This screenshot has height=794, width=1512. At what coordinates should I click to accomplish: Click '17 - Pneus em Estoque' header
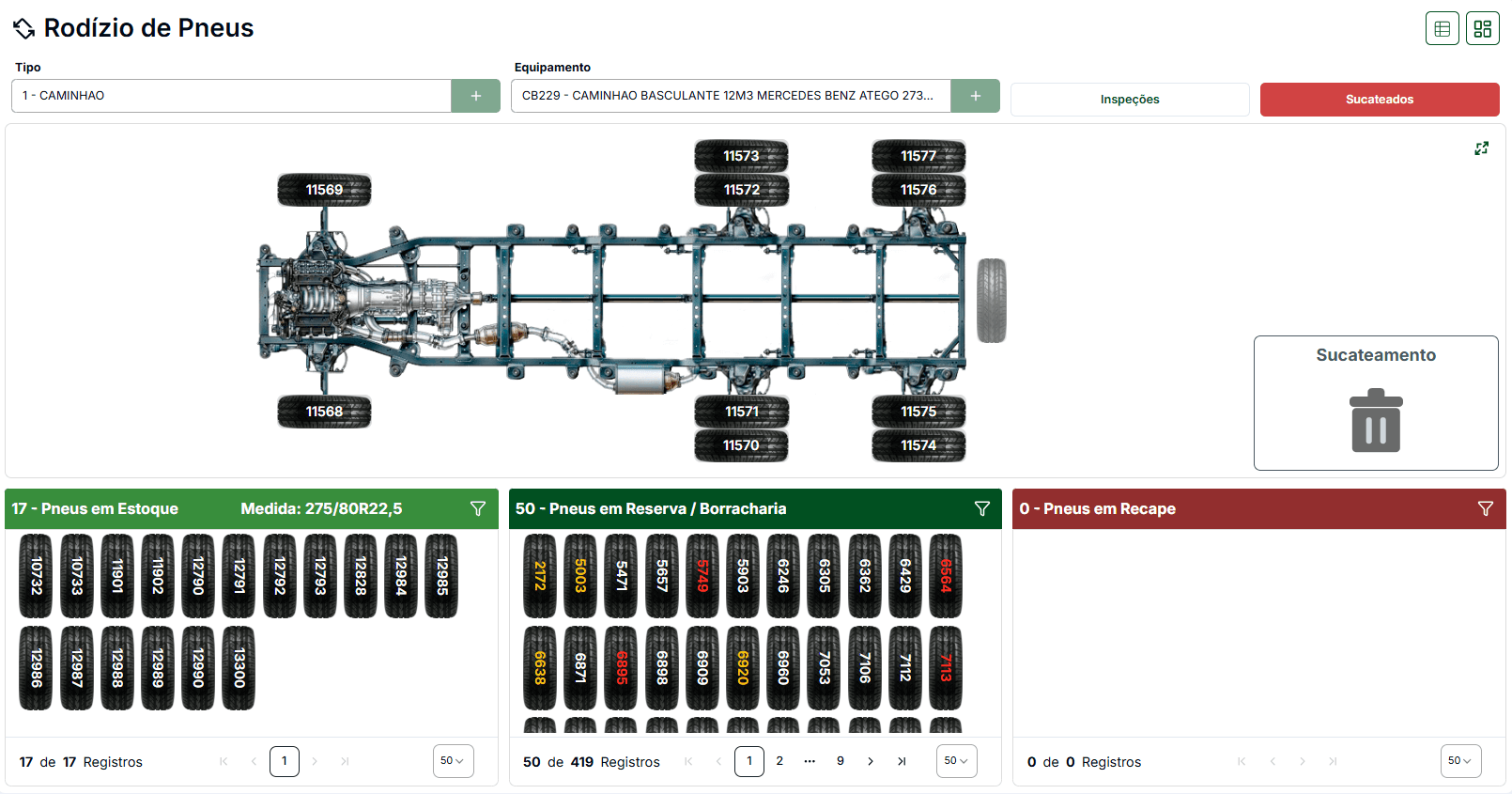(95, 508)
